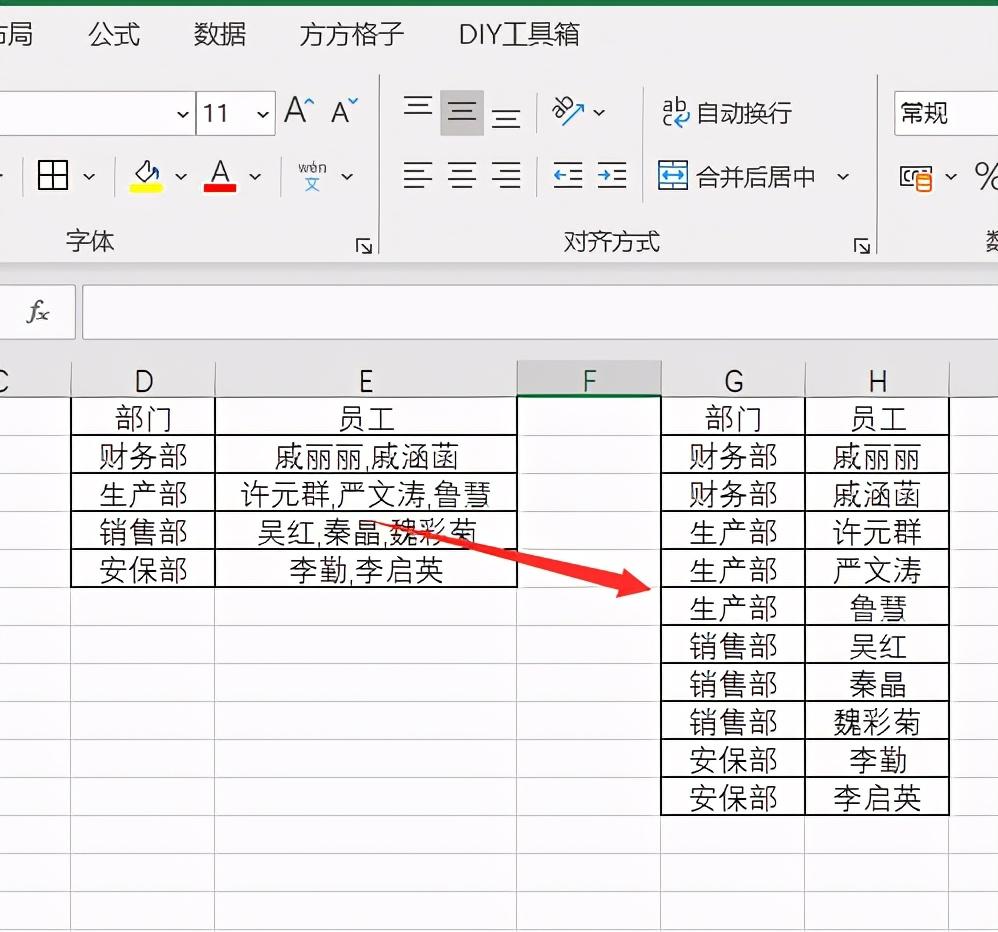This screenshot has height=932, width=998.
Task: Decrease font size with small A icon
Action: coord(344,111)
